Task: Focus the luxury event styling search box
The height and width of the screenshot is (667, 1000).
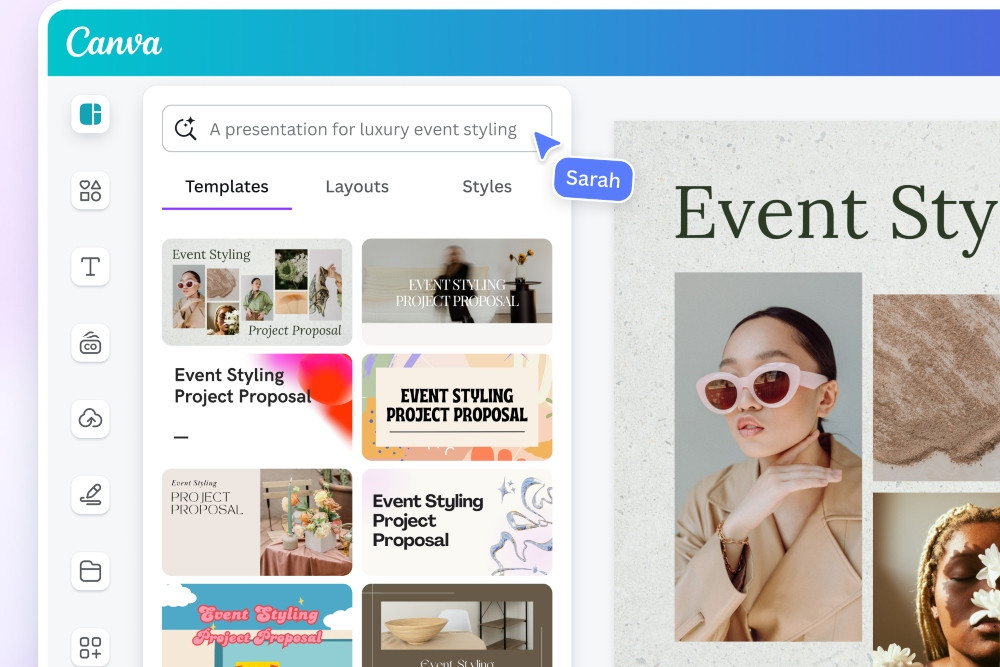Action: click(x=362, y=129)
